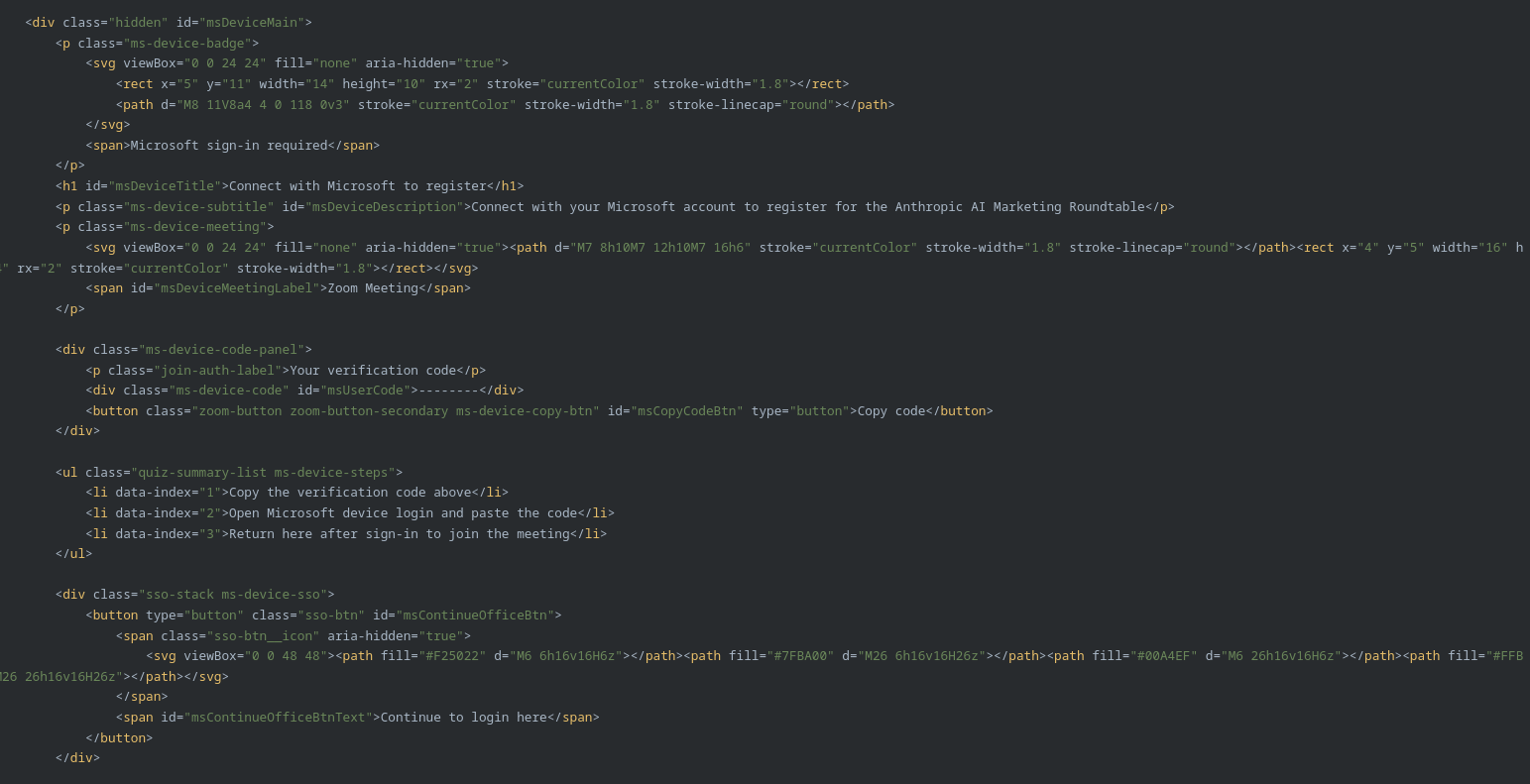The height and width of the screenshot is (784, 1530).
Task: Click the class value "join-auth-label"
Action: pyautogui.click(x=218, y=370)
